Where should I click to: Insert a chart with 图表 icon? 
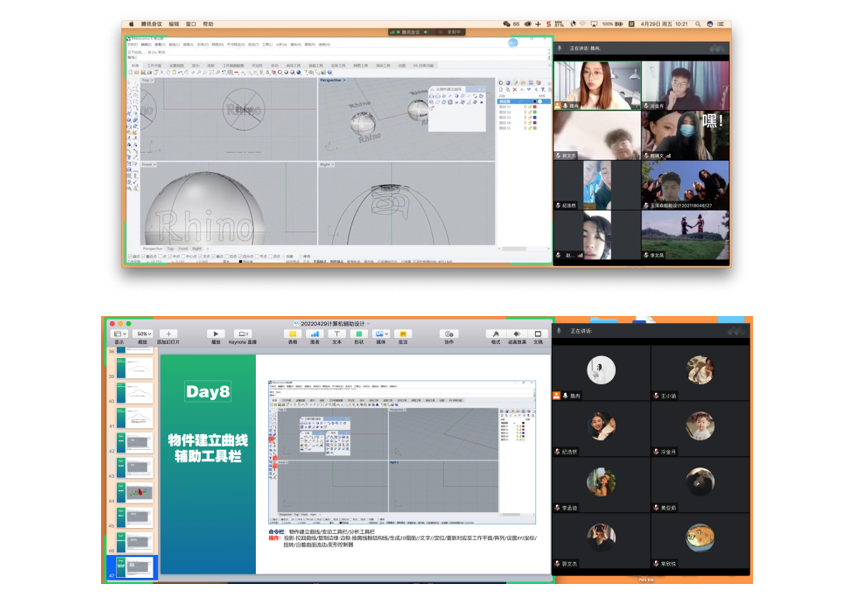pyautogui.click(x=314, y=334)
